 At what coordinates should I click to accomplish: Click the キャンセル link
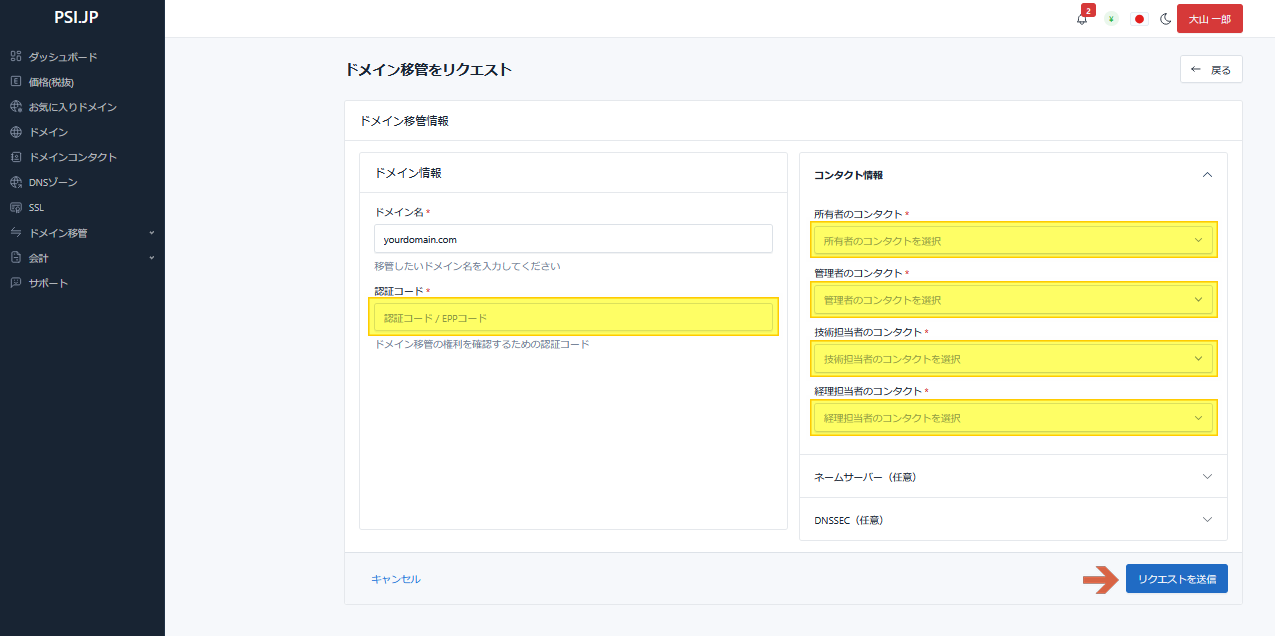tap(396, 579)
